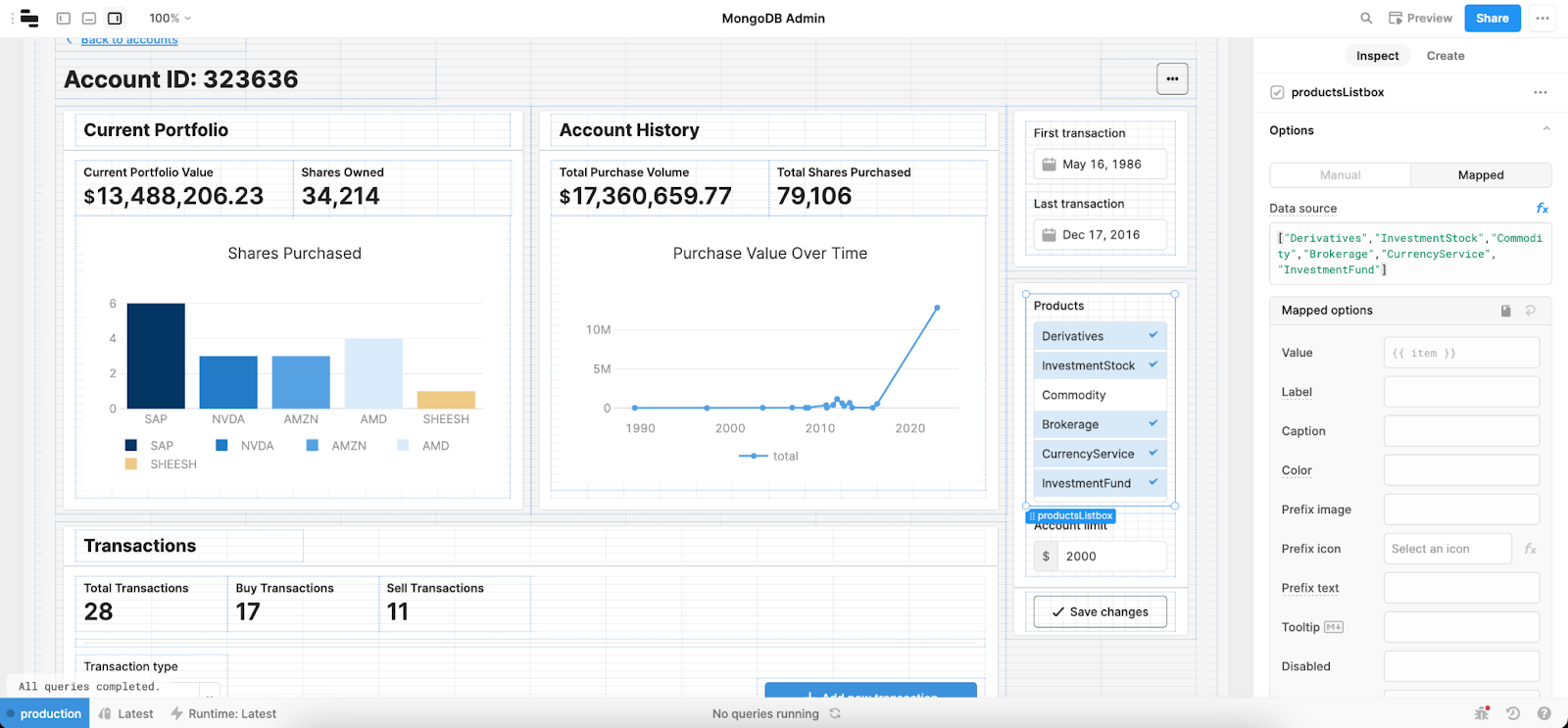Open the production environment selector
This screenshot has height=728, width=1568.
45,713
